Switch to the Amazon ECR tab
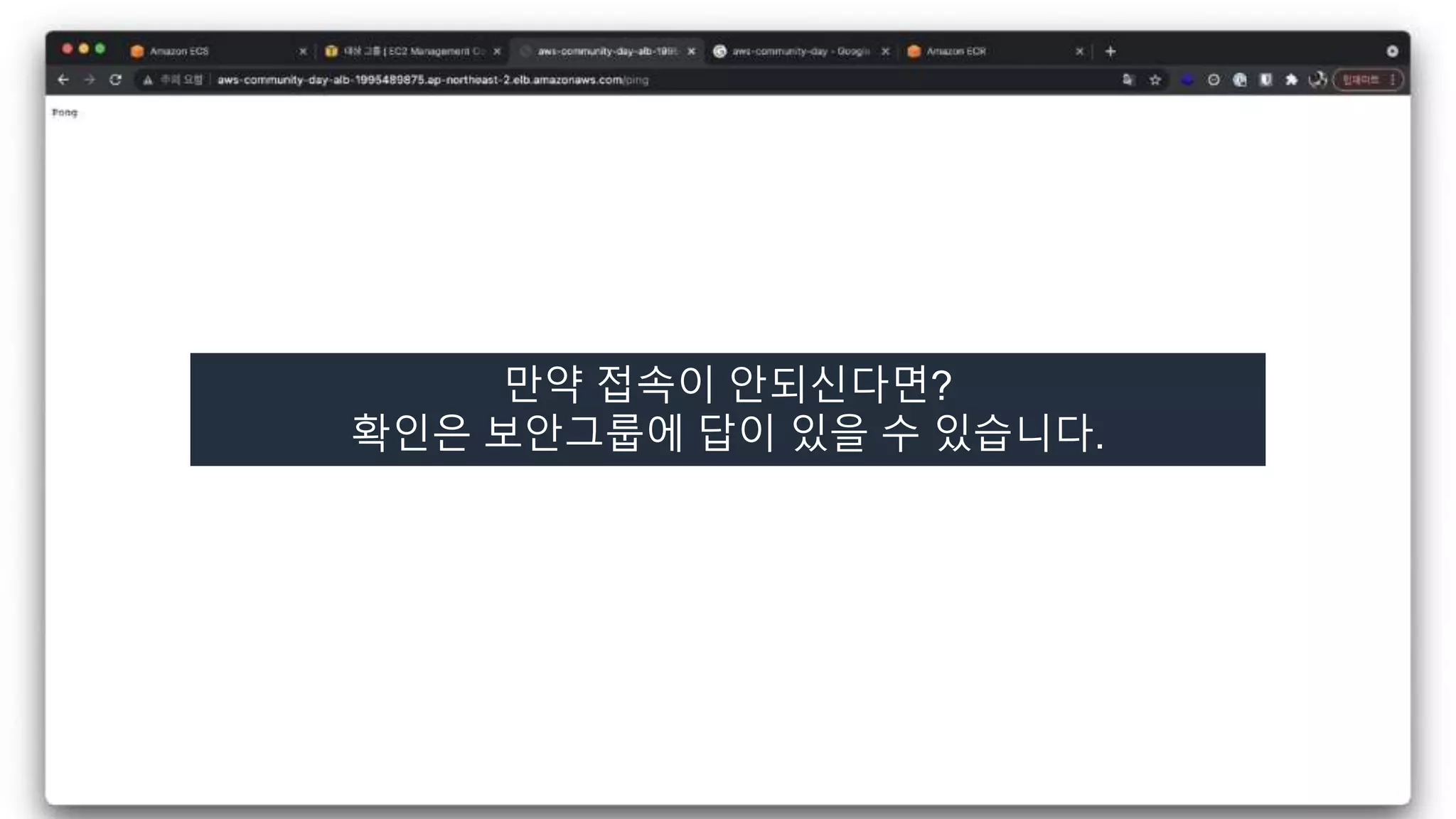The image size is (1456, 819). pyautogui.click(x=995, y=51)
